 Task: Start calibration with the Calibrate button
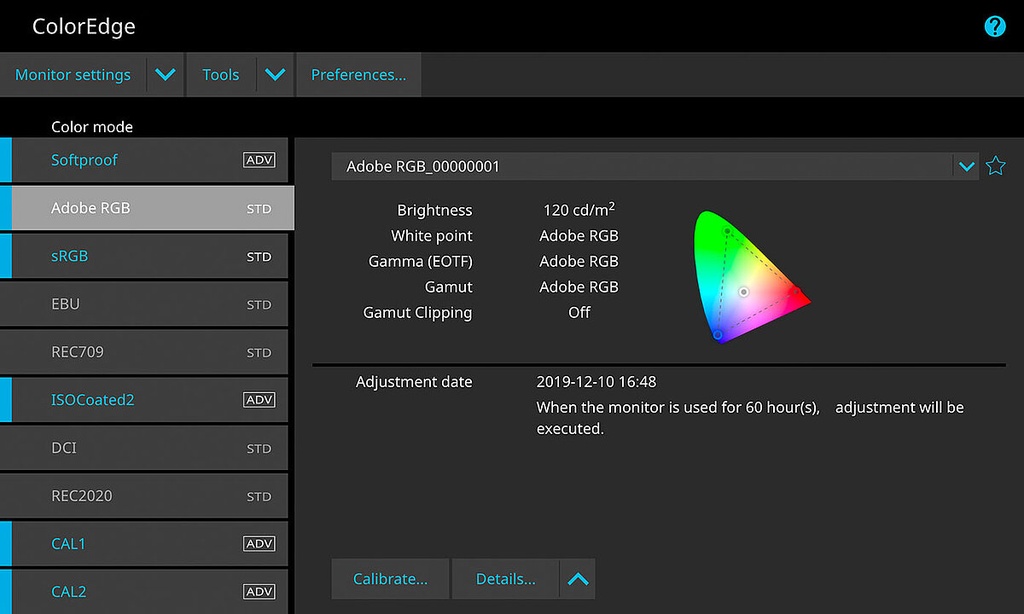[390, 578]
